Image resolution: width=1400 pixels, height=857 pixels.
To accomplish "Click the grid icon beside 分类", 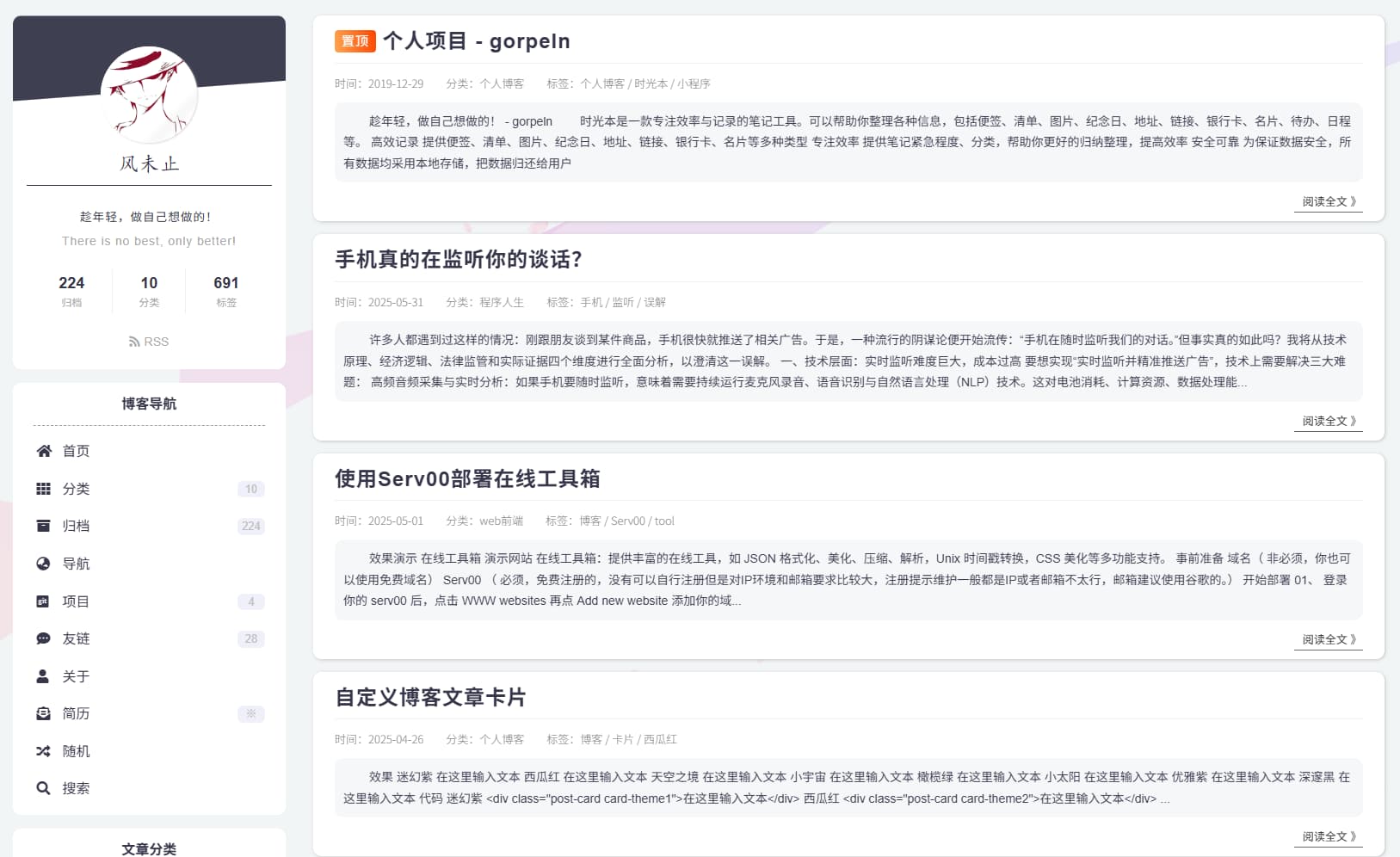I will point(43,489).
